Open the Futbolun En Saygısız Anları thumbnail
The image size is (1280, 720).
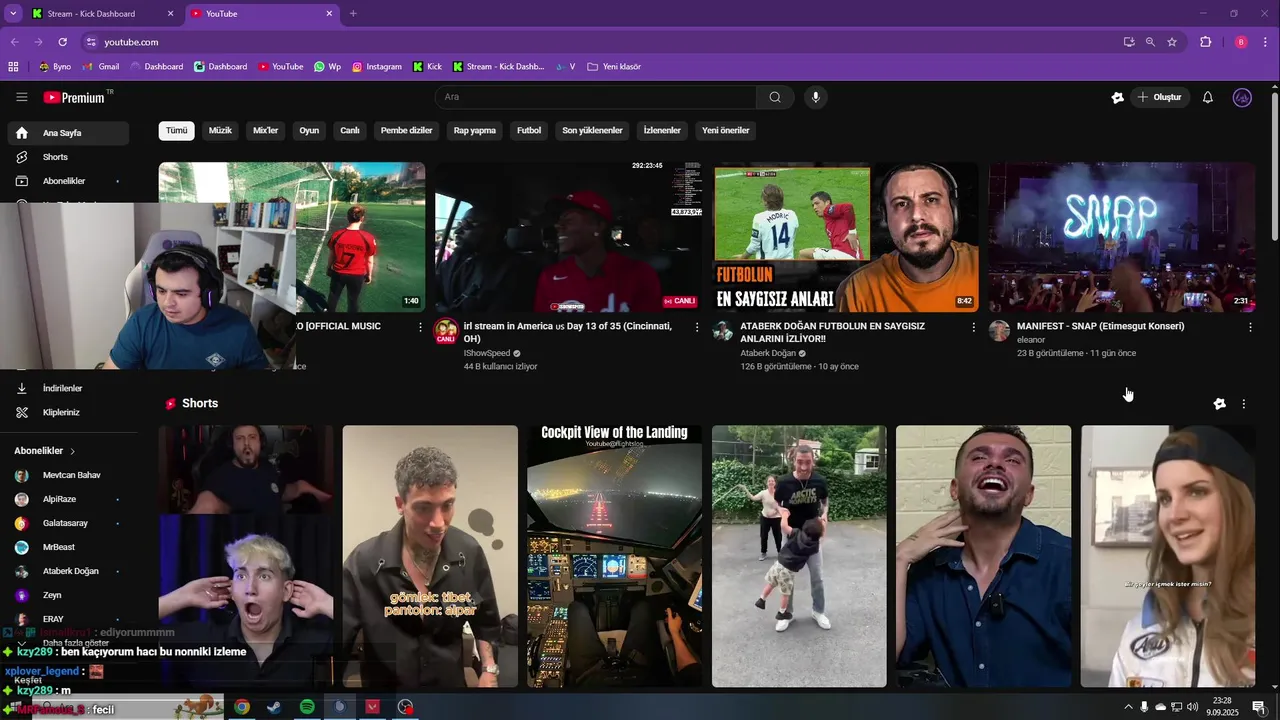[x=845, y=237]
